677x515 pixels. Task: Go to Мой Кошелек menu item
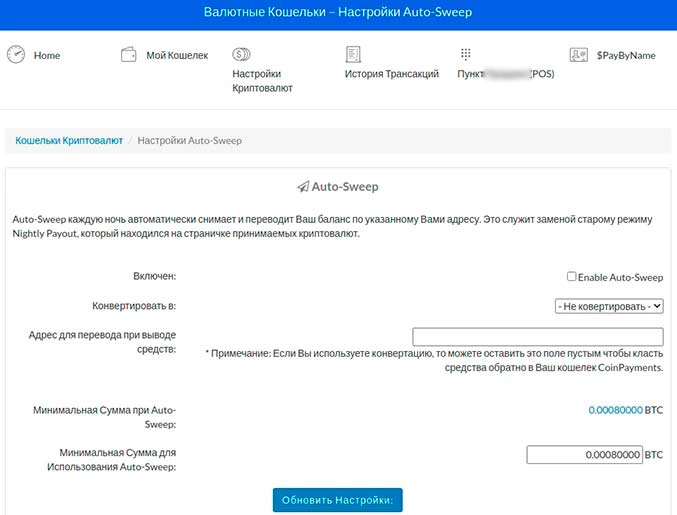tap(177, 56)
